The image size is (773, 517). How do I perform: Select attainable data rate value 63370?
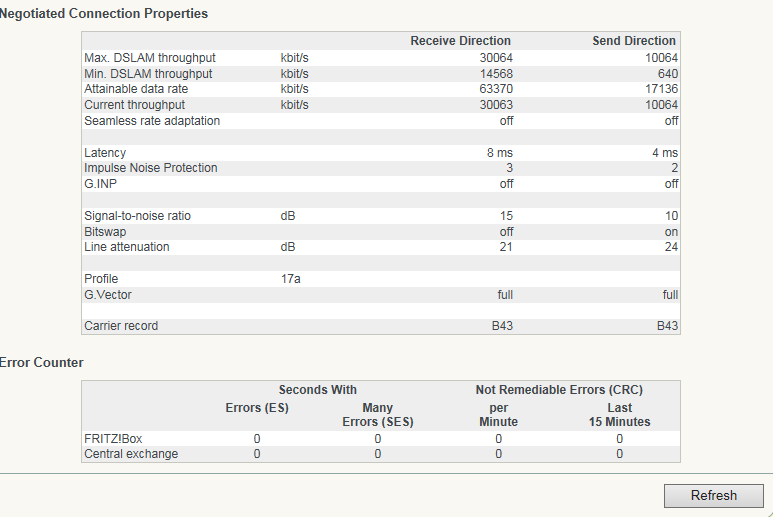[x=496, y=89]
